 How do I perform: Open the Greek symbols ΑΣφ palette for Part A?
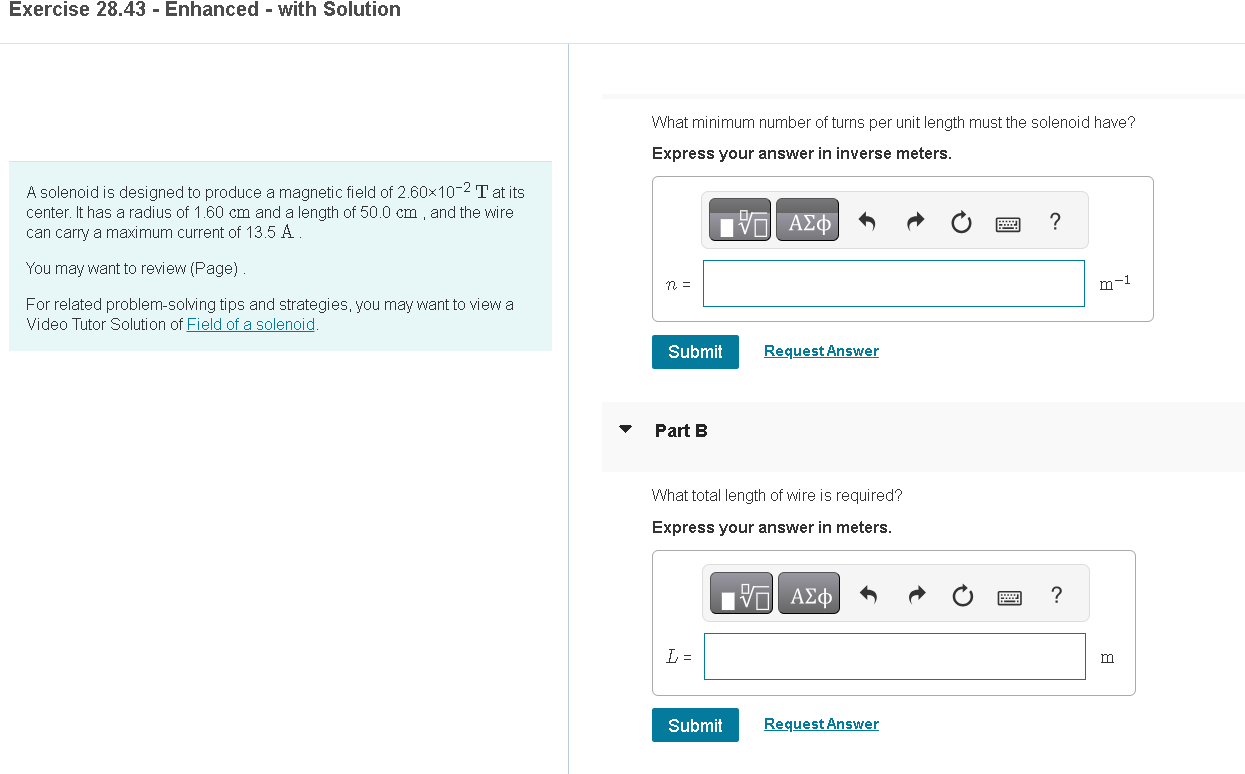click(x=807, y=220)
